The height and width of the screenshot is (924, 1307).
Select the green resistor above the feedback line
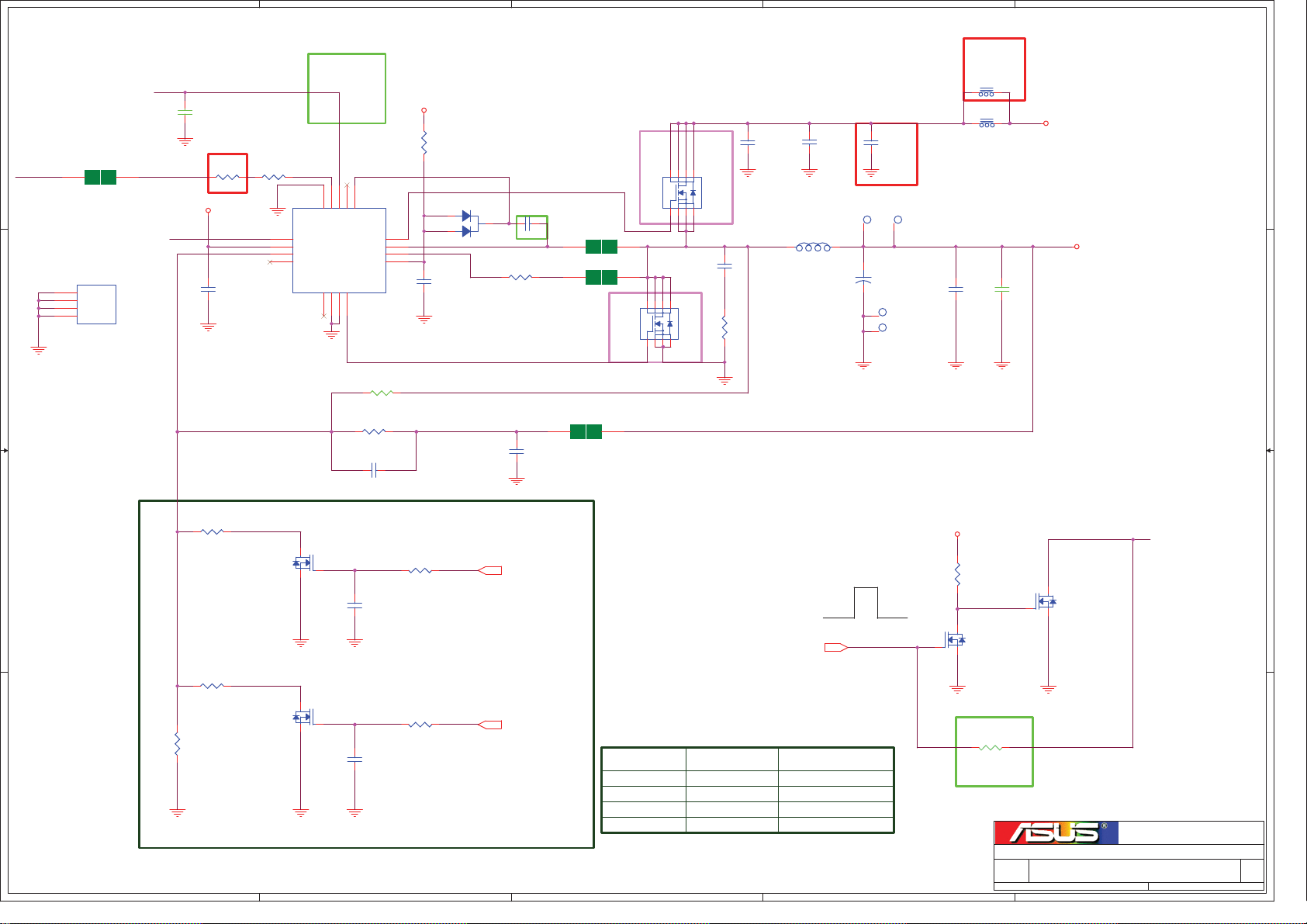click(x=382, y=393)
